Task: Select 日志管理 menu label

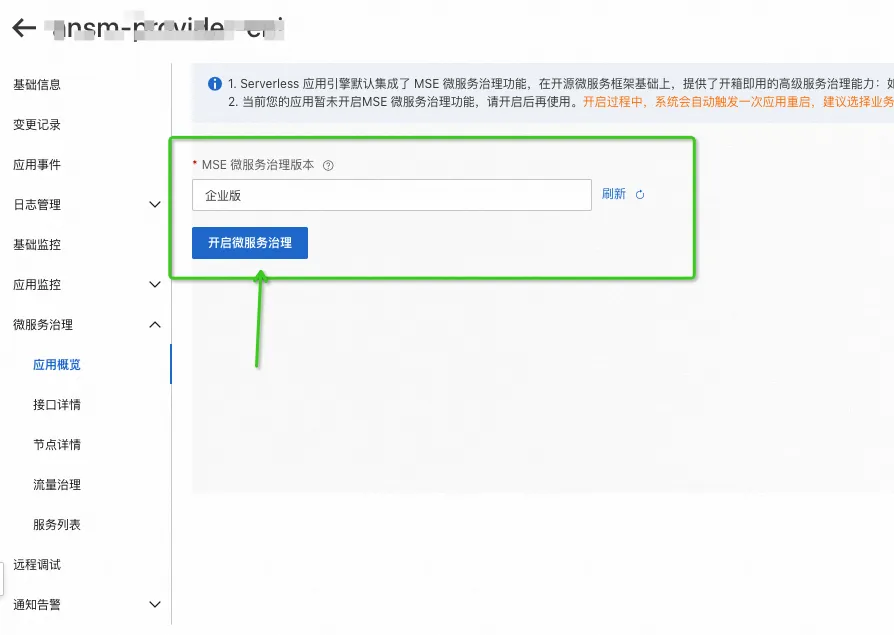Action: click(37, 205)
